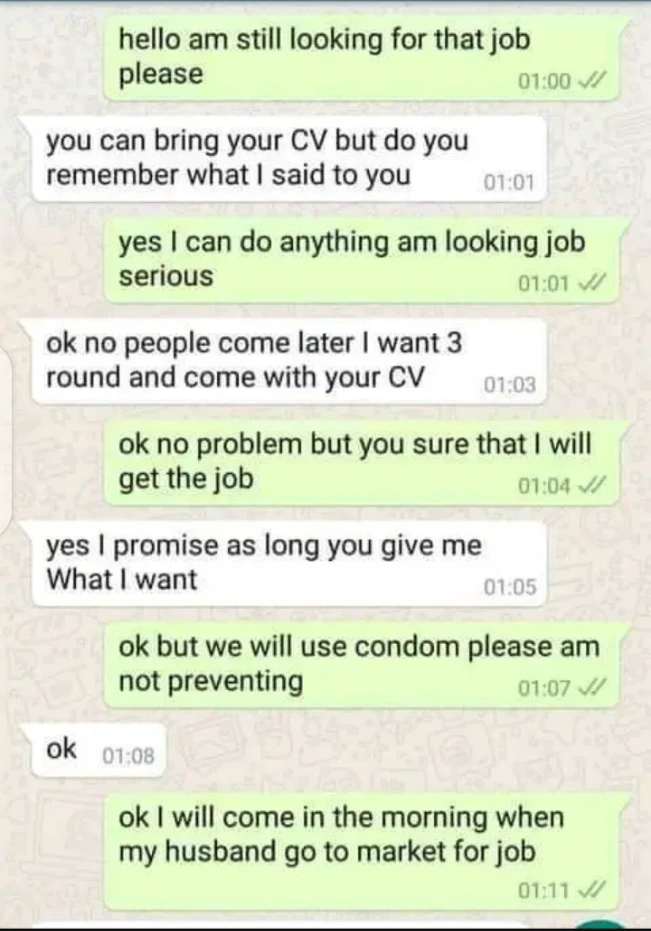
Task: Tap the 'hello am still looking' message
Action: (362, 57)
